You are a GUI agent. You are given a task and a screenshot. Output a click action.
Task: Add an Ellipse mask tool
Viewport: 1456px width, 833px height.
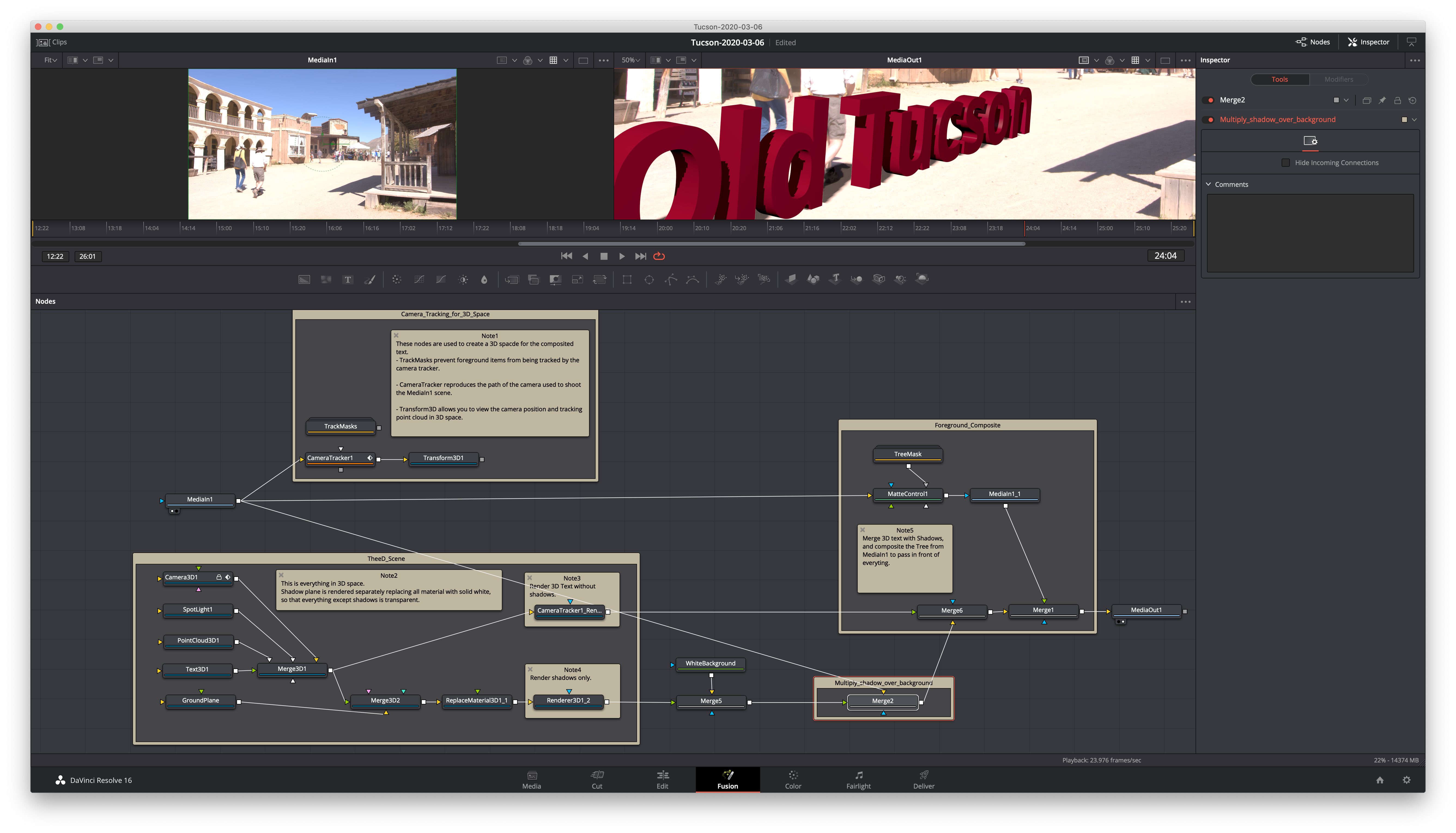(x=649, y=279)
